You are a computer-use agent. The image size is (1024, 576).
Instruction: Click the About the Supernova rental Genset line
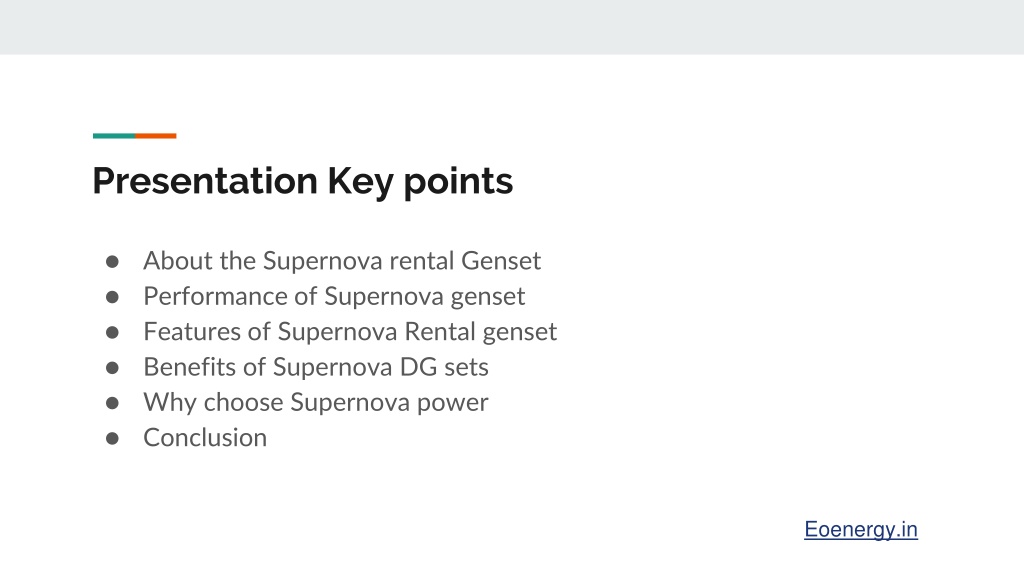click(342, 261)
